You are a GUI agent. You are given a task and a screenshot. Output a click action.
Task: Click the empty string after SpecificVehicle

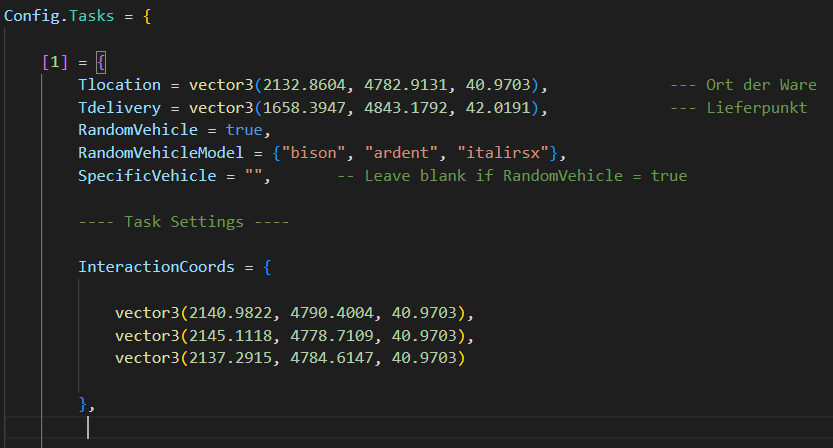pyautogui.click(x=254, y=174)
